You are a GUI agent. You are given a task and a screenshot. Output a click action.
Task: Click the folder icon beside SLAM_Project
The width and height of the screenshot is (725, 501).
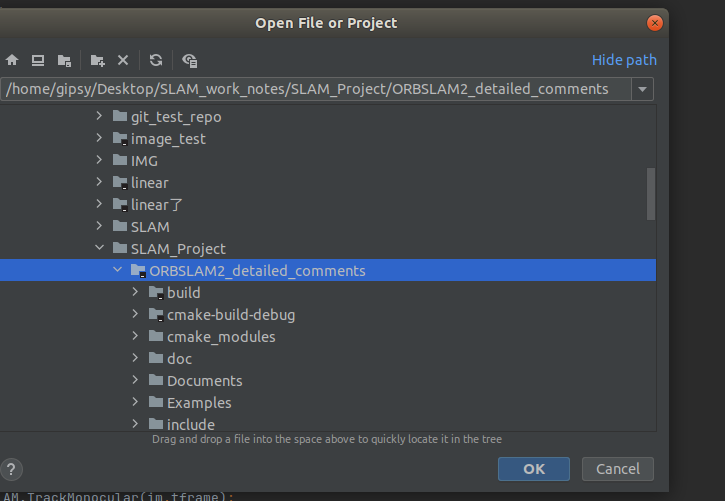(x=120, y=248)
